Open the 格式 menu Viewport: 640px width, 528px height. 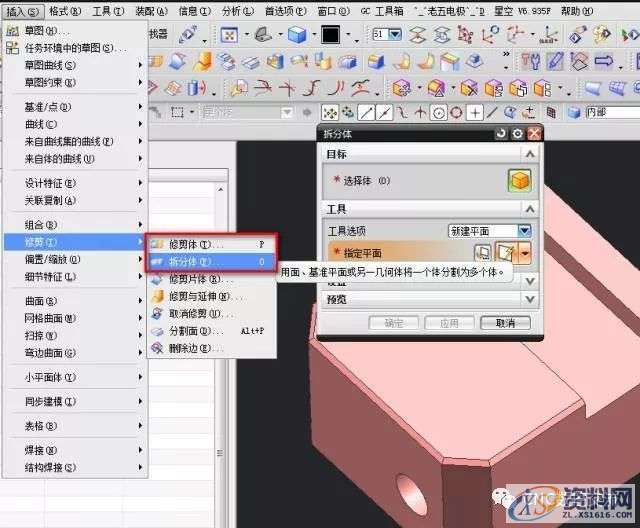tap(65, 11)
